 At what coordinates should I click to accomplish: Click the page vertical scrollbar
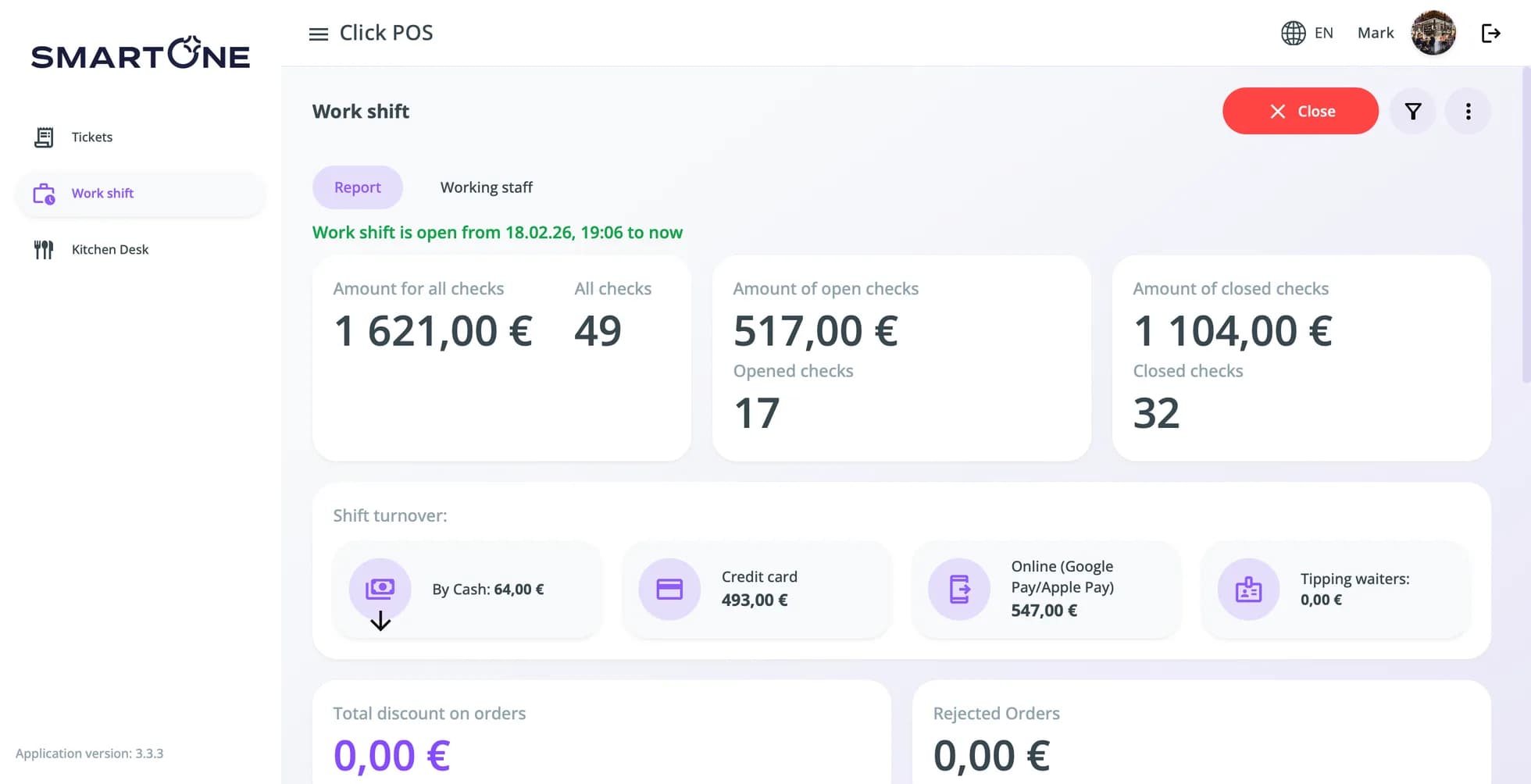pos(1526,225)
